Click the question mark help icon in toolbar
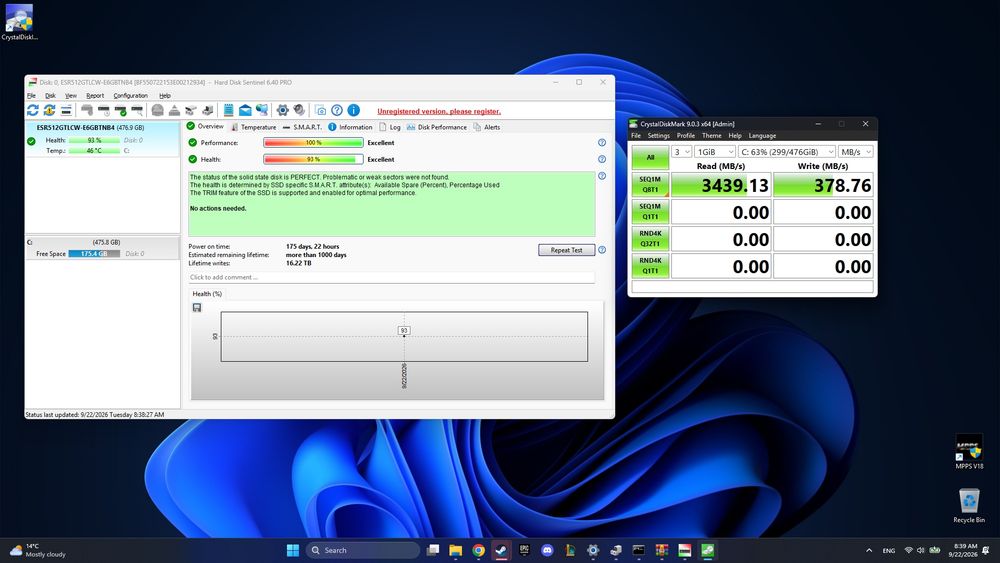Image resolution: width=1000 pixels, height=563 pixels. click(x=337, y=110)
